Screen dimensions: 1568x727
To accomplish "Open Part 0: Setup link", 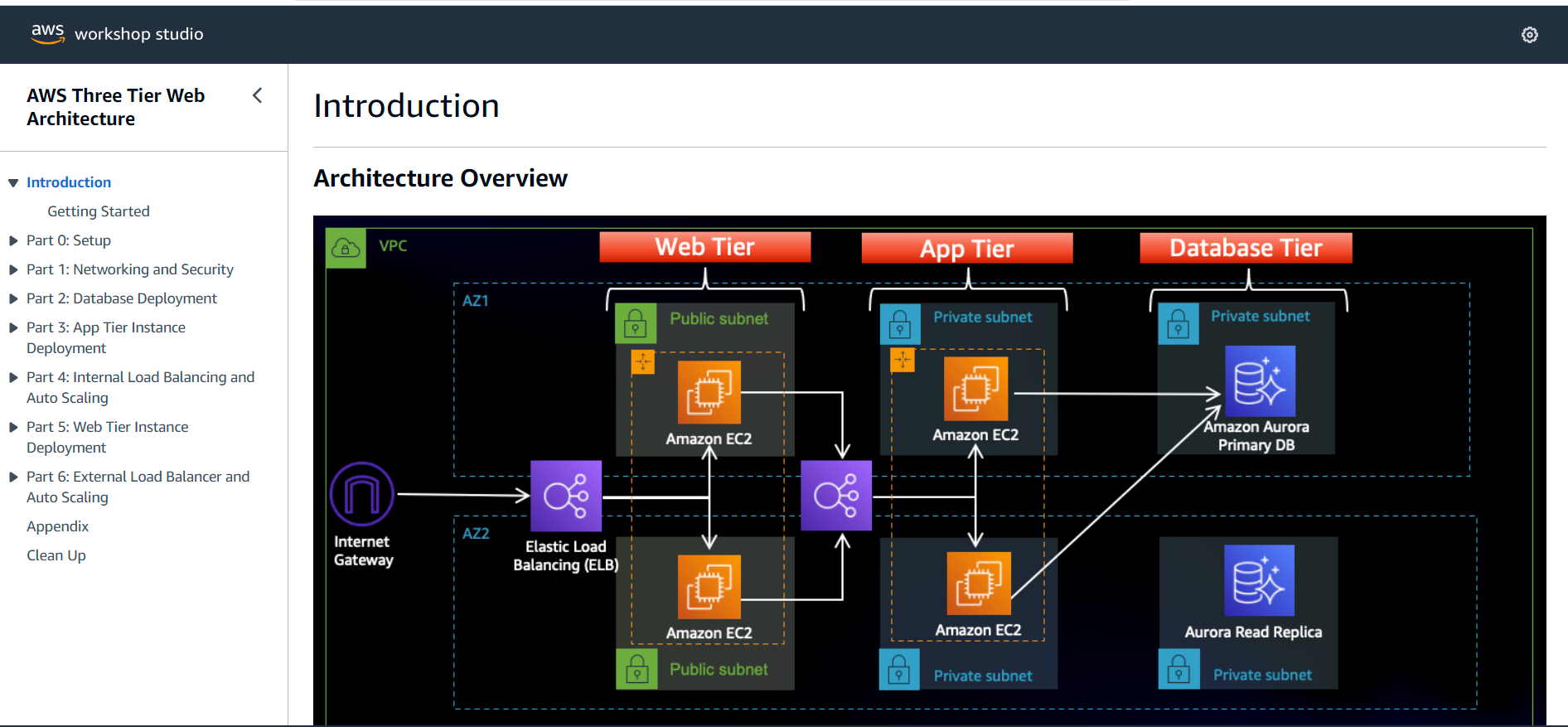I will click(69, 240).
